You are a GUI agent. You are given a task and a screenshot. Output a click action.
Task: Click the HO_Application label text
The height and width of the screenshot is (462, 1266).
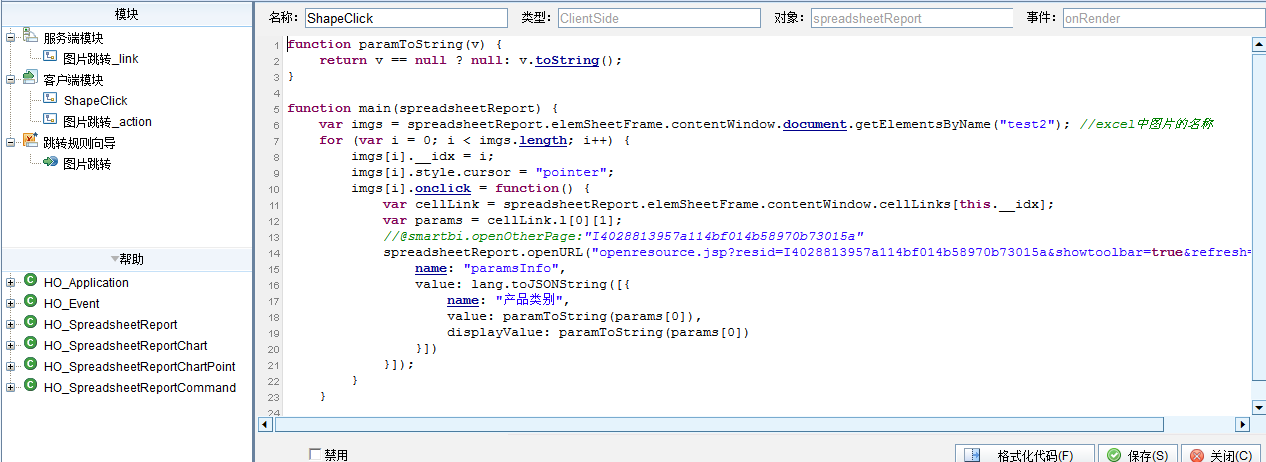tap(86, 283)
